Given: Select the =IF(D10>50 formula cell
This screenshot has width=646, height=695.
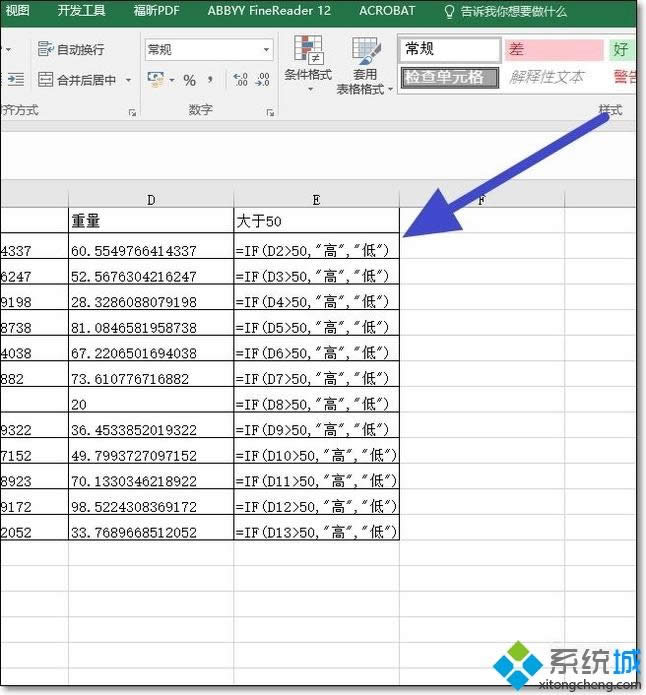Looking at the screenshot, I should click(x=316, y=451).
